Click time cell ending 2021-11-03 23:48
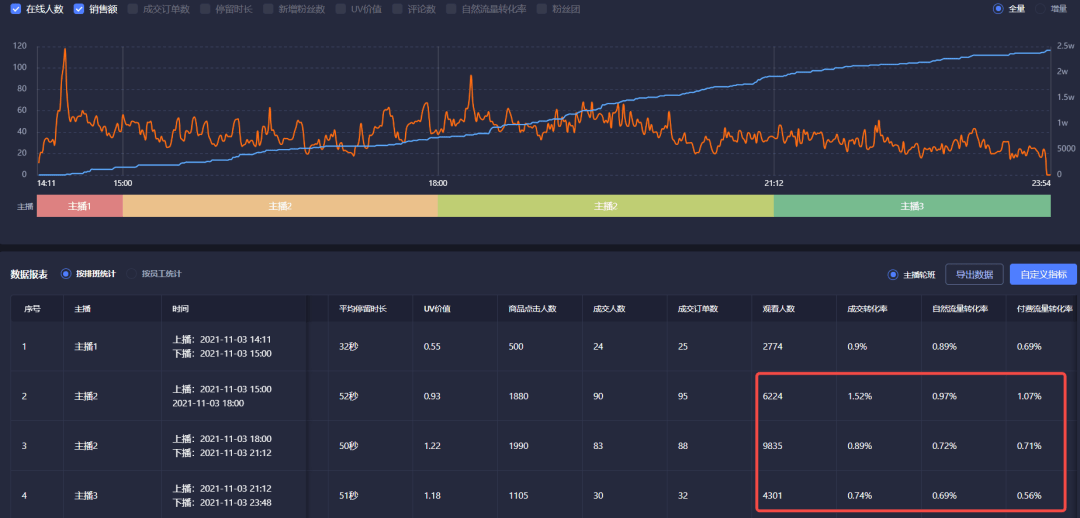 point(222,495)
